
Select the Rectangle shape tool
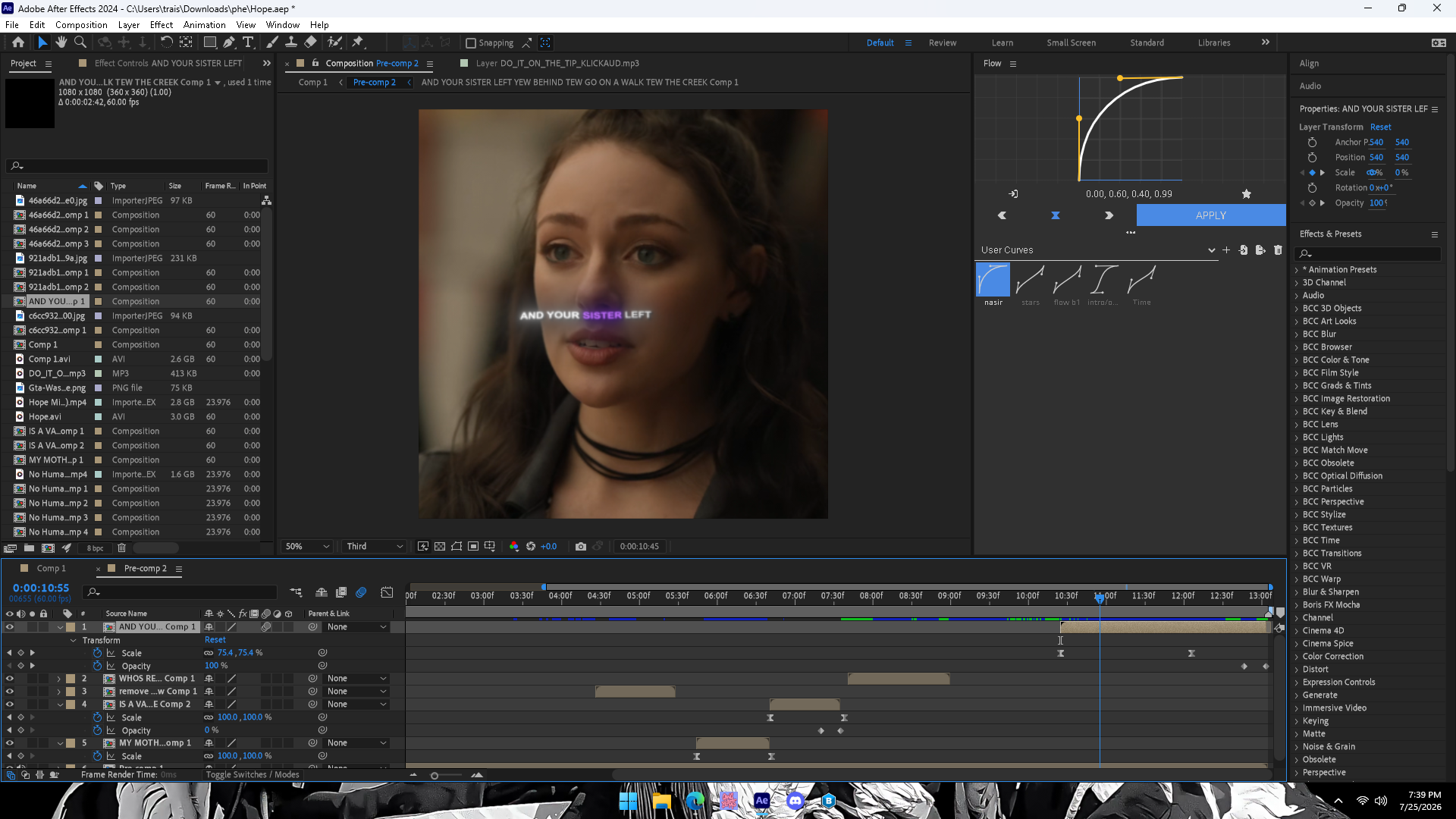click(x=210, y=42)
